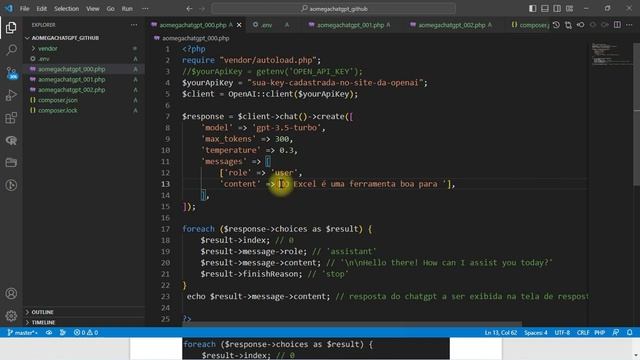
Task: Open the Search view in activity bar
Action: pyautogui.click(x=11, y=50)
